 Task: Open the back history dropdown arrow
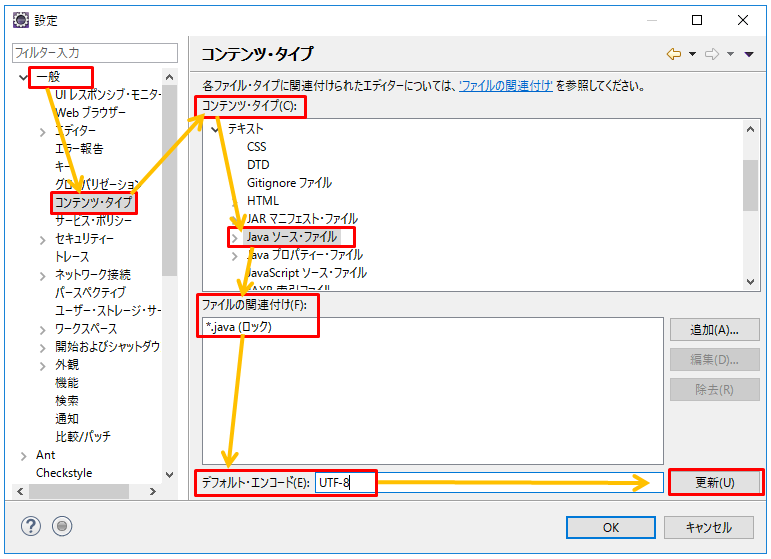692,54
